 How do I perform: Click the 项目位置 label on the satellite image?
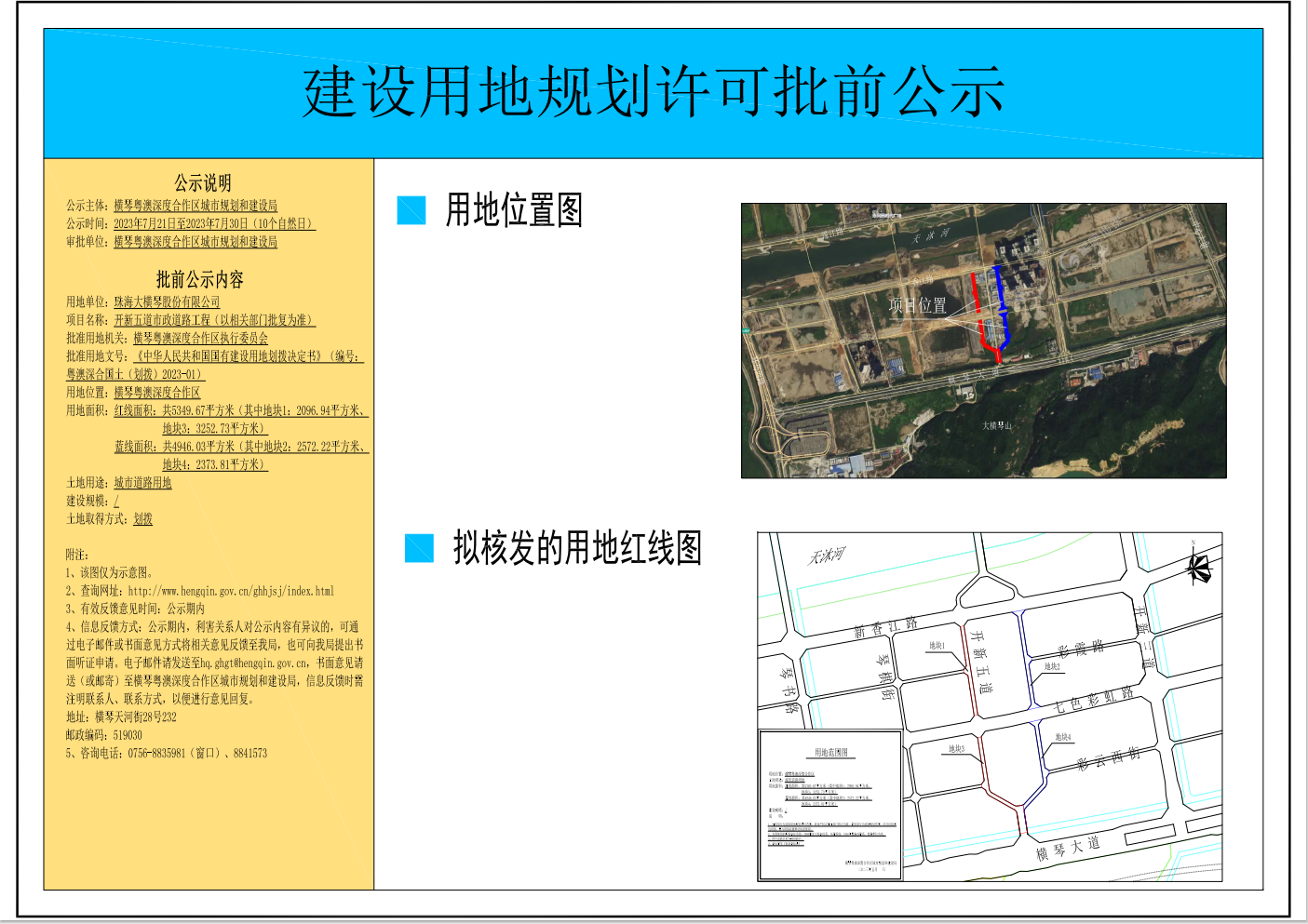[917, 305]
